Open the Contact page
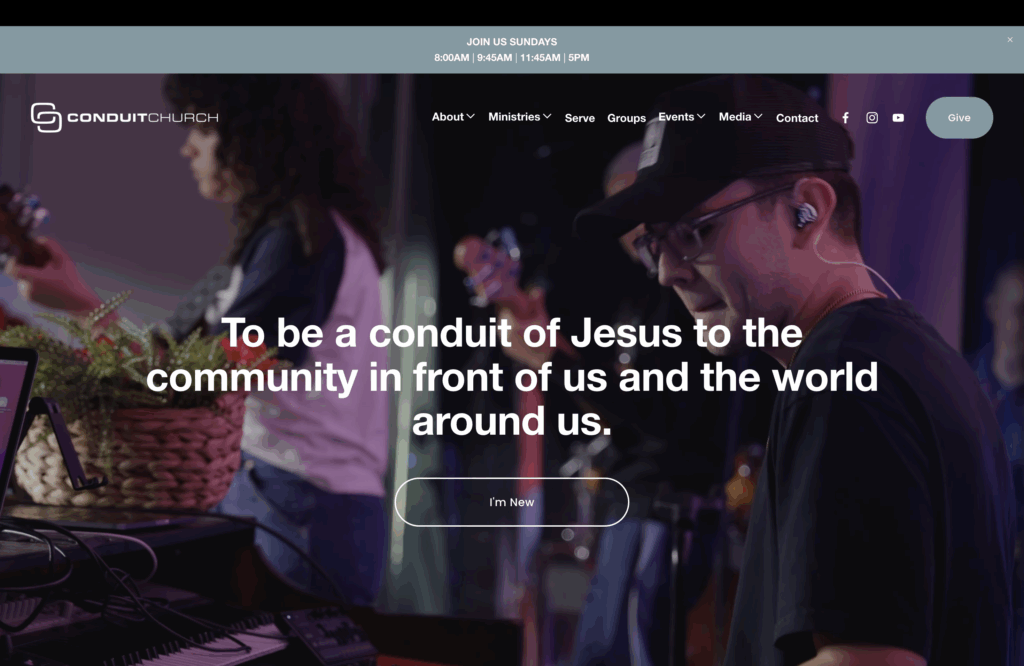 coord(797,118)
